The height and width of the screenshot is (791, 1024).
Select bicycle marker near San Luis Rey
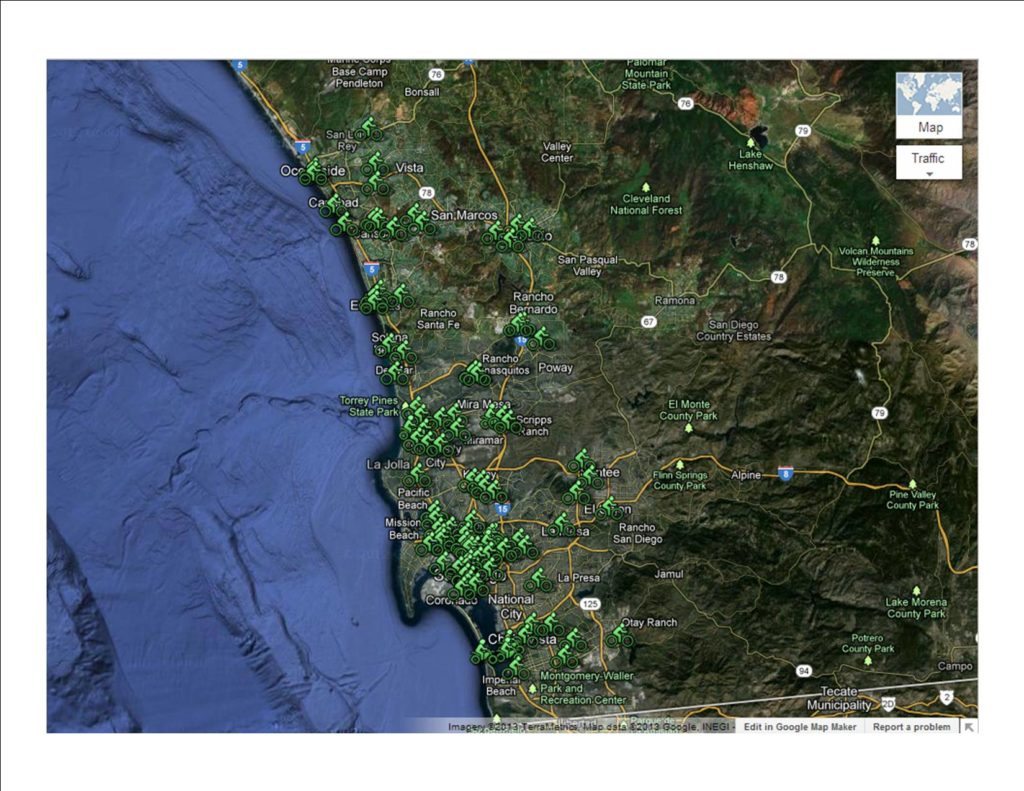[x=369, y=129]
